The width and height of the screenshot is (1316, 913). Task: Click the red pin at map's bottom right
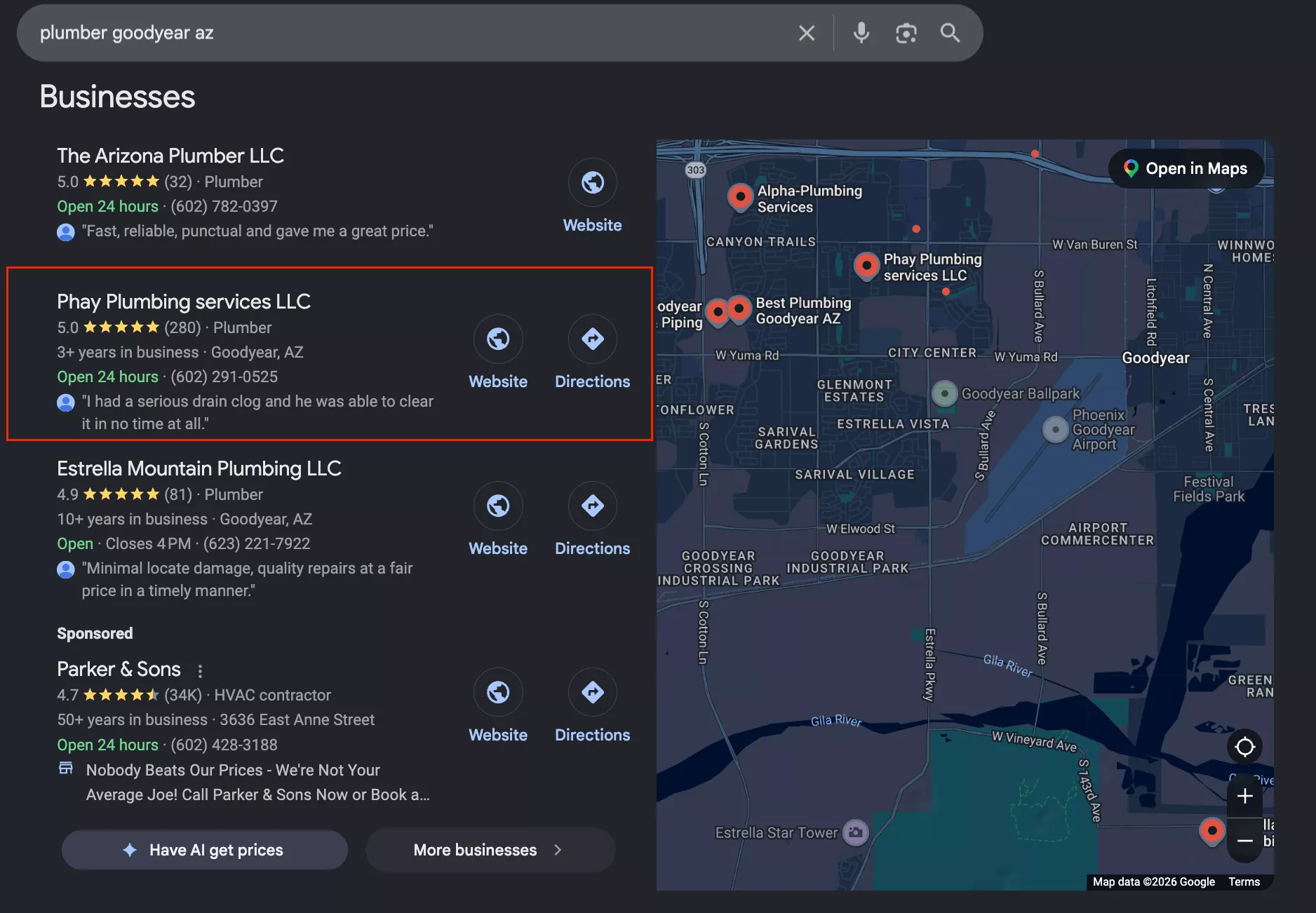pos(1212,831)
